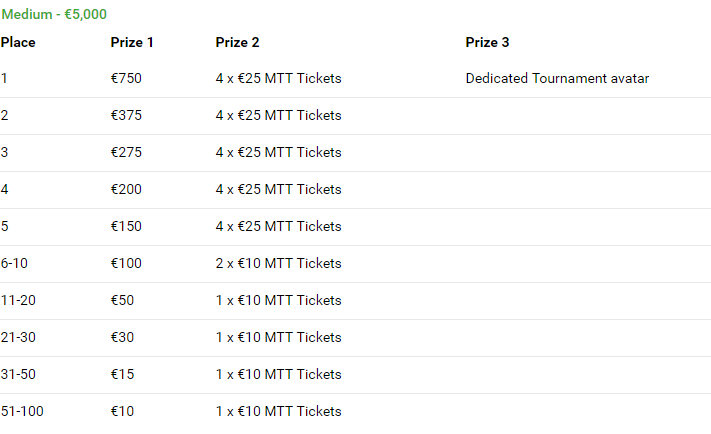The image size is (711, 434).
Task: Select the Place column header
Action: 18,42
